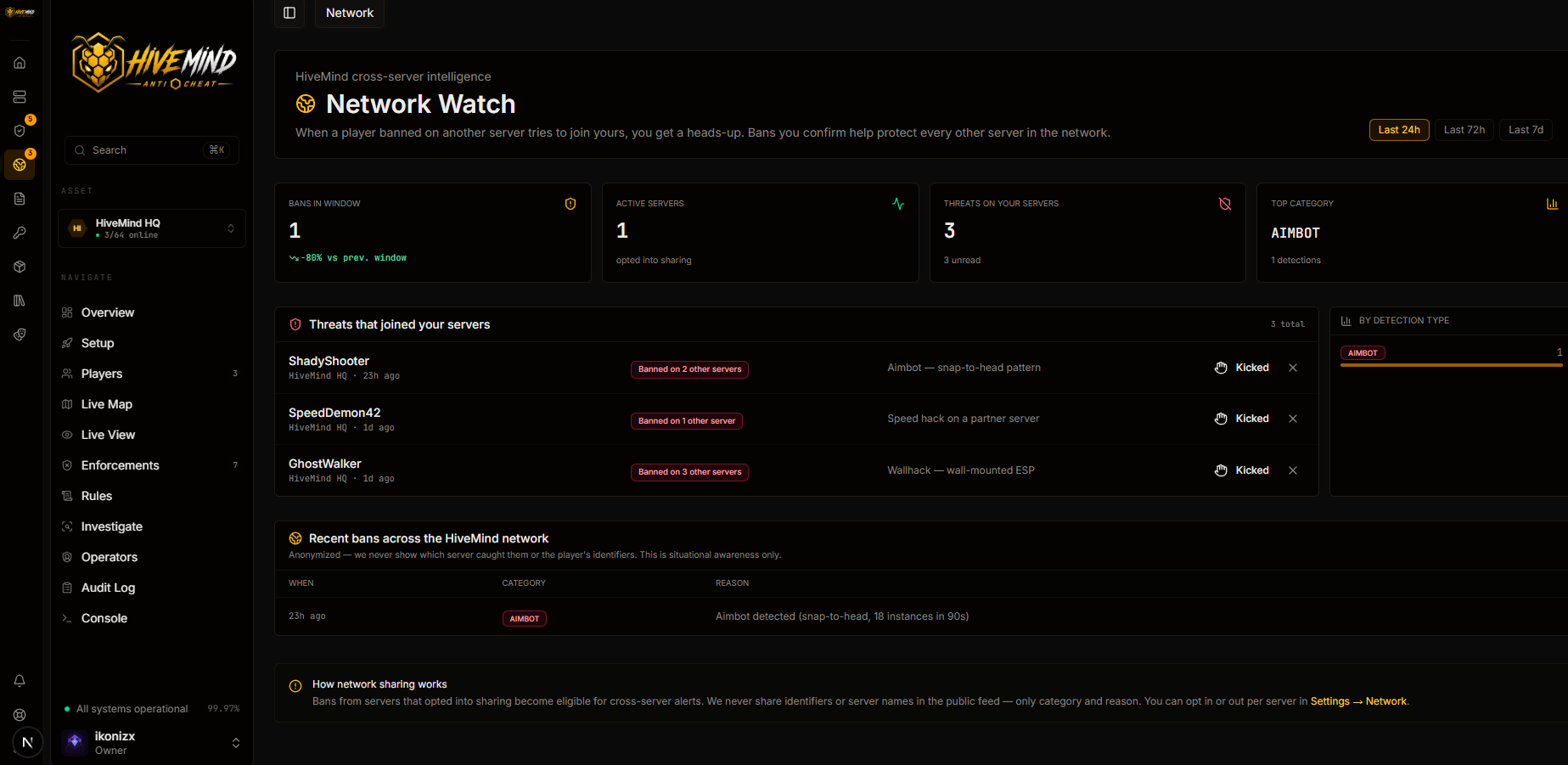Open the package box icon in the rail
Viewport: 1568px width, 765px height.
pos(20,267)
